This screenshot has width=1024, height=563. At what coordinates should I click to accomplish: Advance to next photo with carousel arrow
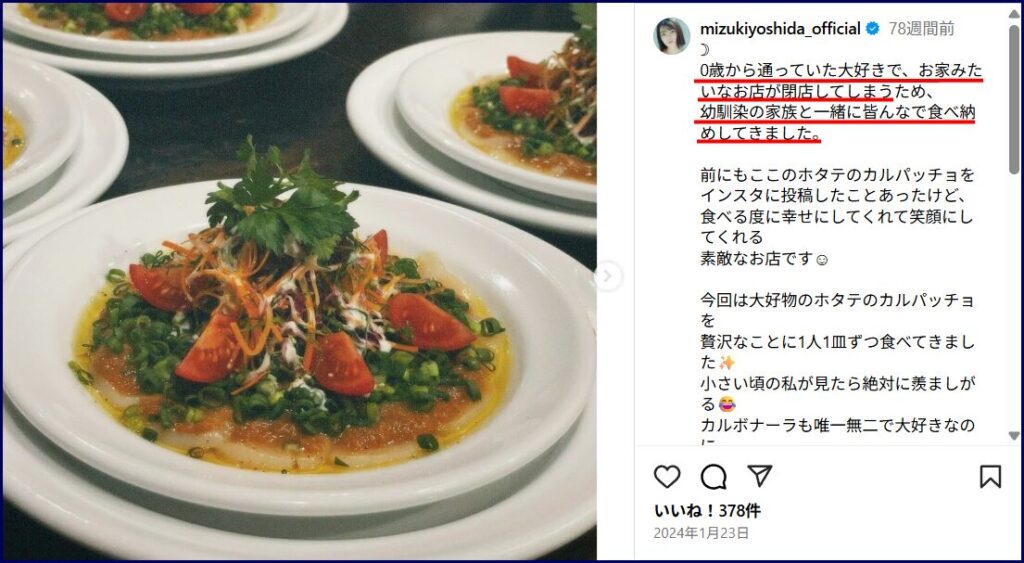[607, 276]
